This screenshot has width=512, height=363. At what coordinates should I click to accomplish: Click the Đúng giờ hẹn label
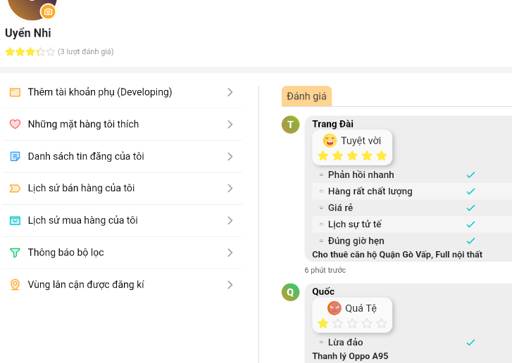click(356, 241)
